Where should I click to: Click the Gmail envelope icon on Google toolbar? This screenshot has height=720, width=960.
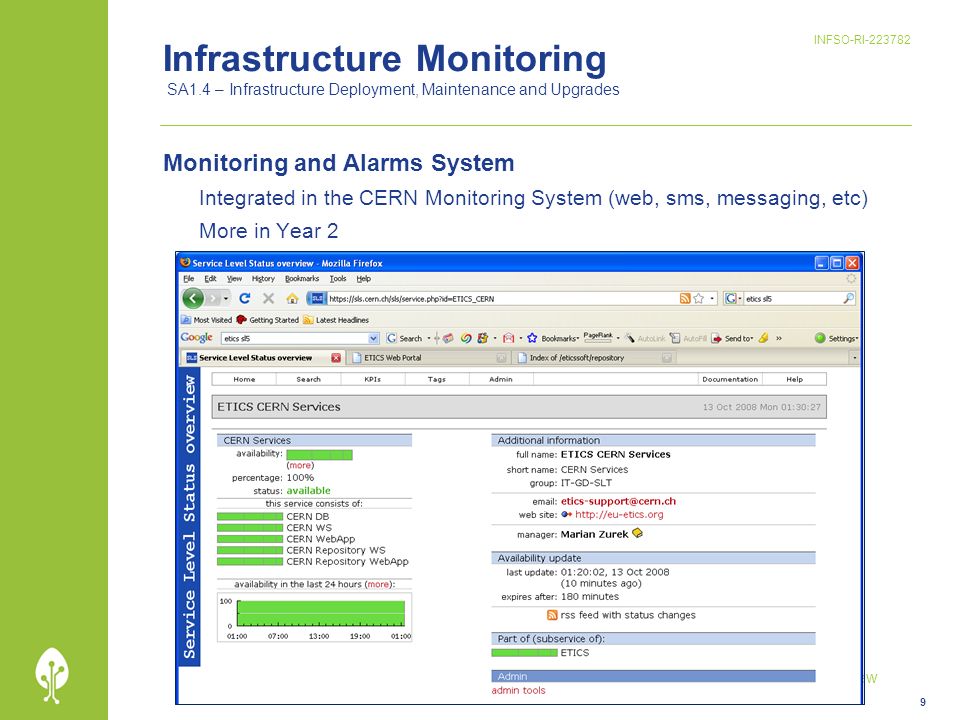(x=508, y=338)
